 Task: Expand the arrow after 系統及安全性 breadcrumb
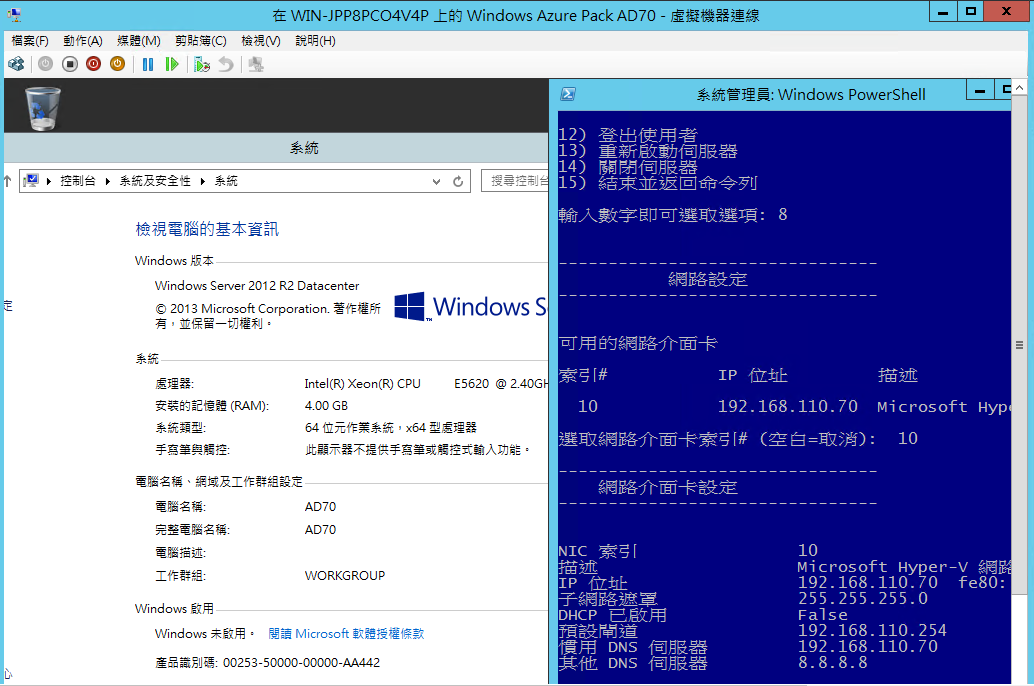(x=202, y=181)
